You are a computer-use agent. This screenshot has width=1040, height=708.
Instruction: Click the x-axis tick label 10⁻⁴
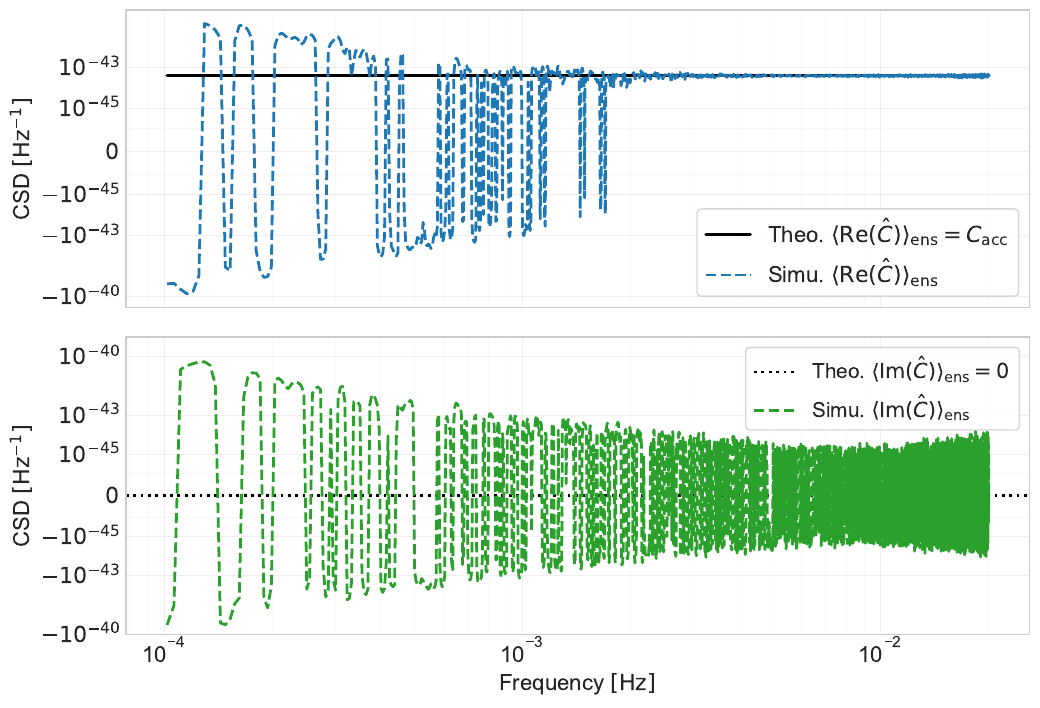coord(166,653)
